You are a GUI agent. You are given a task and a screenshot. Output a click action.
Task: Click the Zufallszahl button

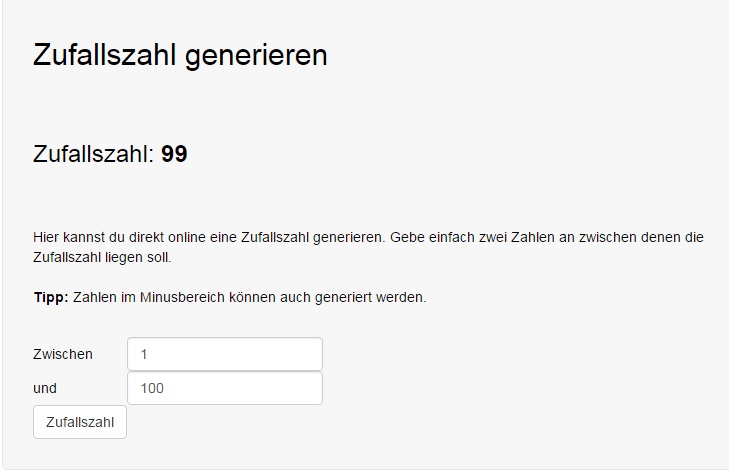click(x=80, y=422)
